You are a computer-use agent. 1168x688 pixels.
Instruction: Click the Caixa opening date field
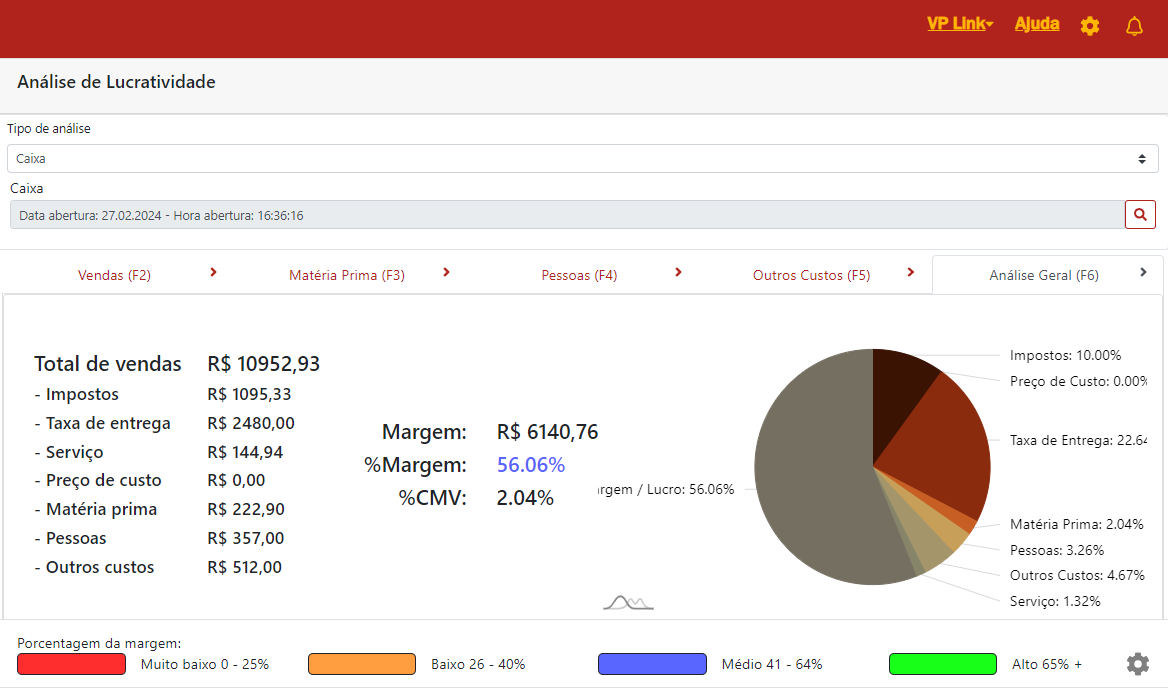click(567, 215)
